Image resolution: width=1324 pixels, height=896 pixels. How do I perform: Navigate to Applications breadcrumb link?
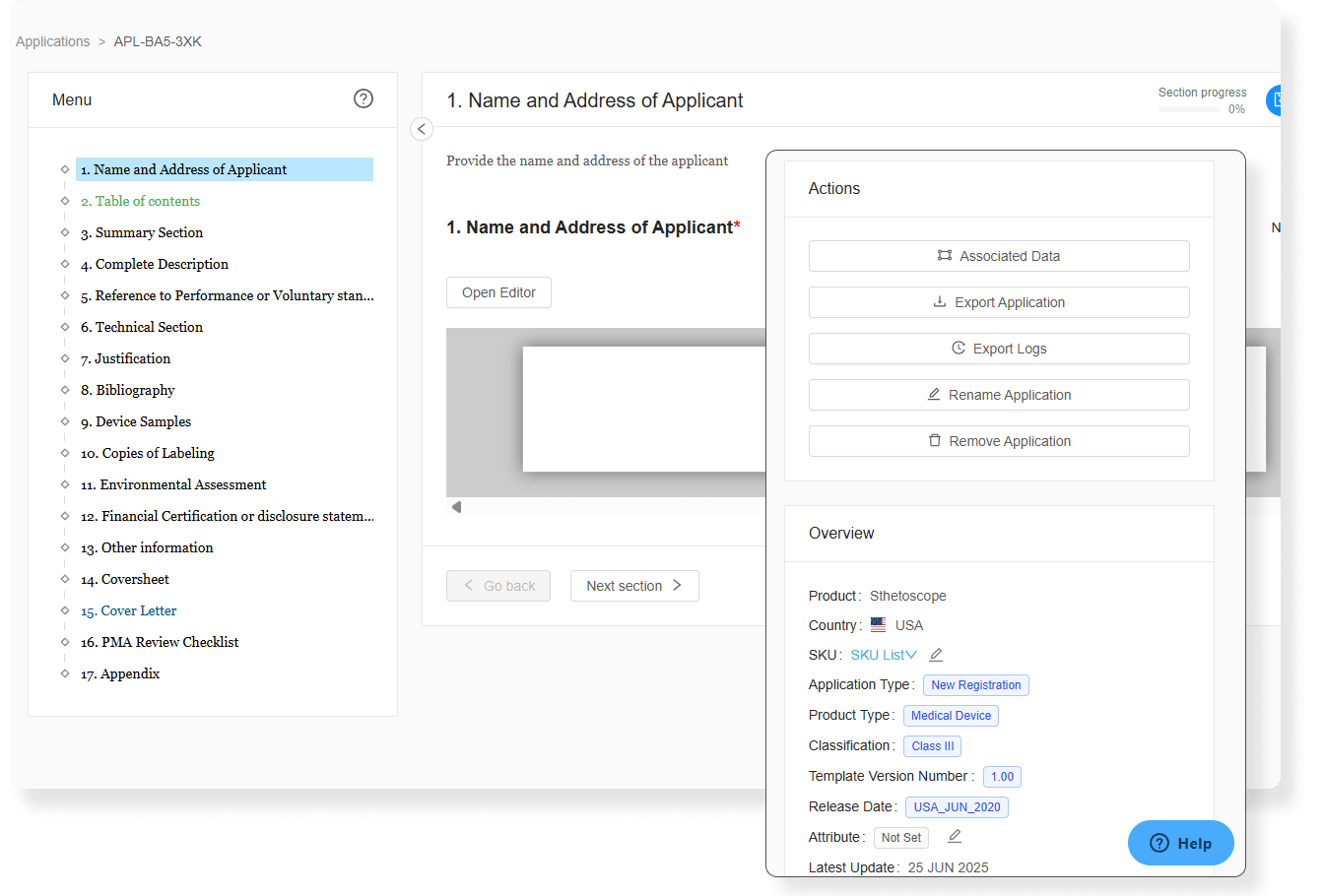pyautogui.click(x=53, y=41)
